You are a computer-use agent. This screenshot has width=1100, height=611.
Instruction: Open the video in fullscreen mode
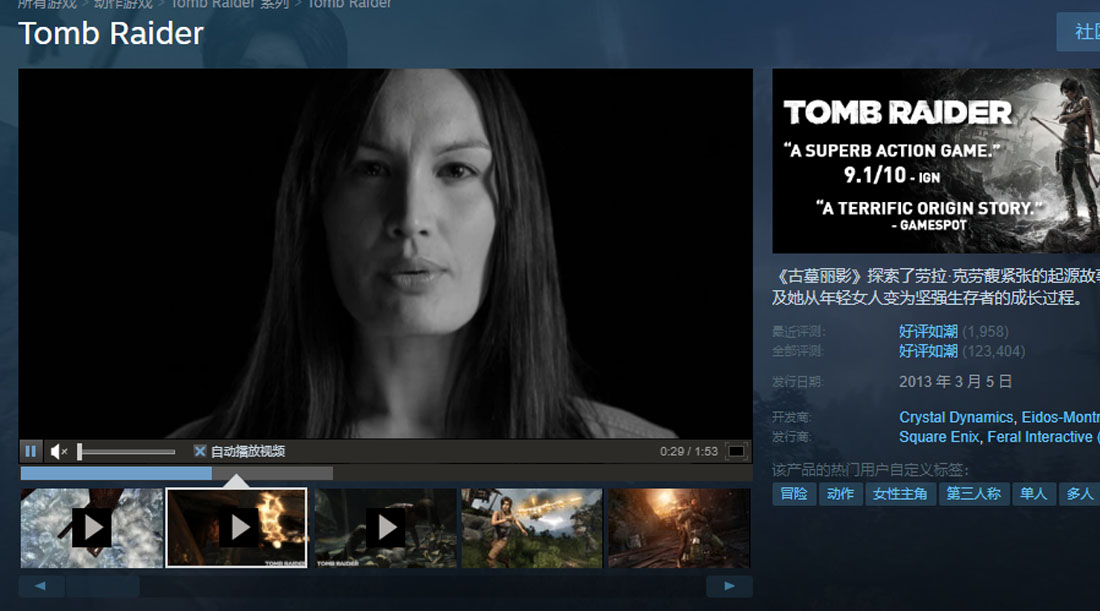point(736,451)
